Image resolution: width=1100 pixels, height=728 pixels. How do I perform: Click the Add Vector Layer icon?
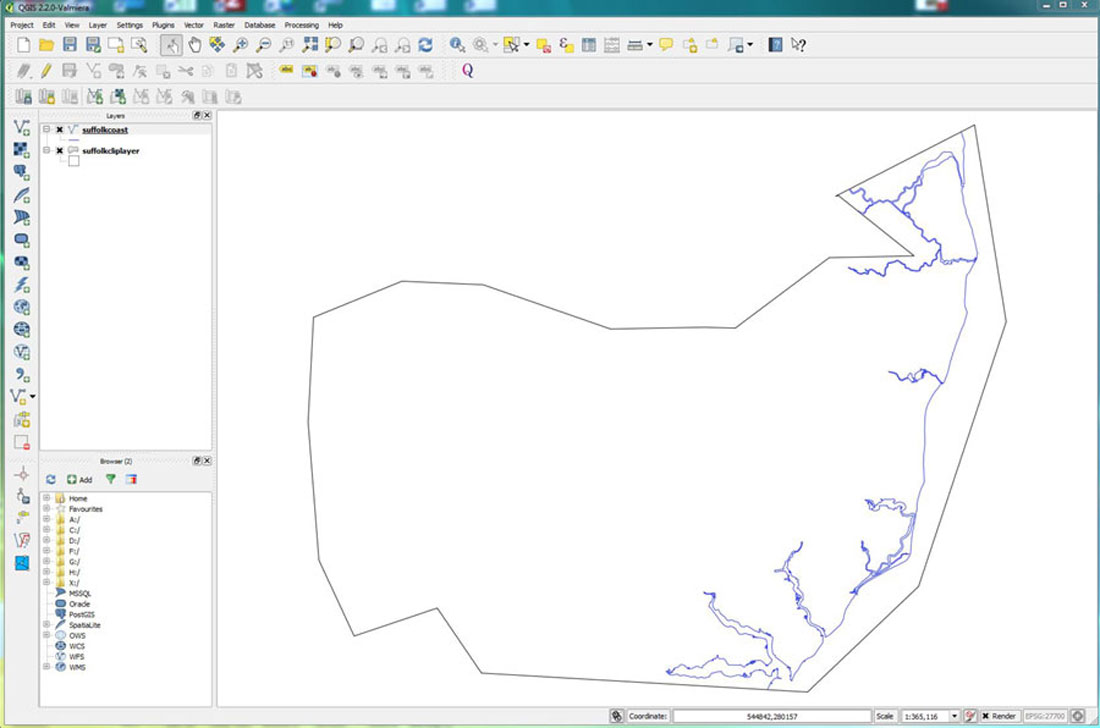[x=21, y=127]
